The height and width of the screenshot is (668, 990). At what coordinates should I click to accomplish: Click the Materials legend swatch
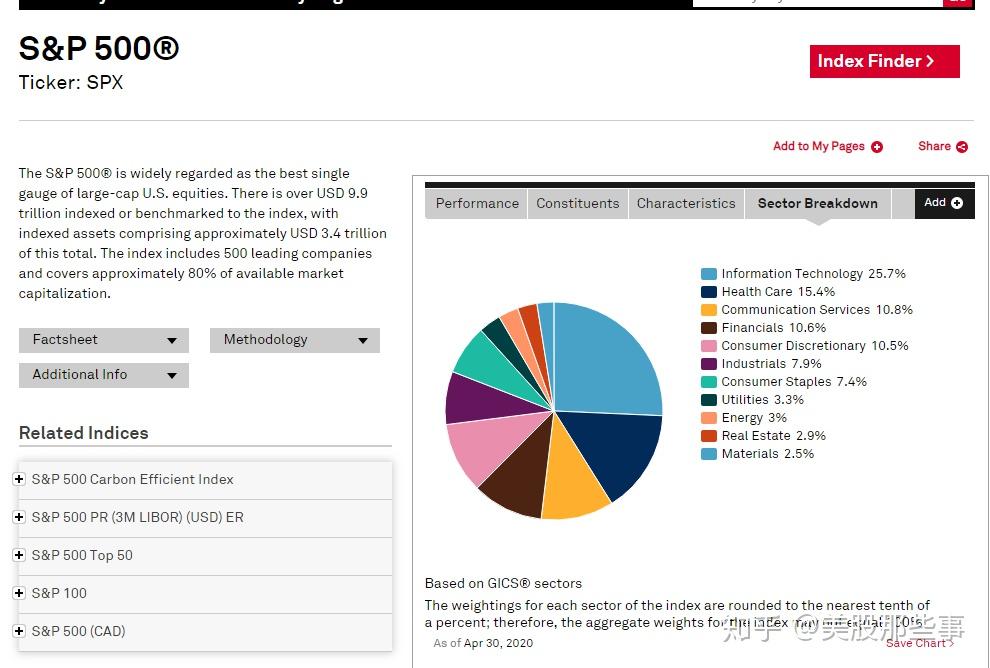point(708,454)
